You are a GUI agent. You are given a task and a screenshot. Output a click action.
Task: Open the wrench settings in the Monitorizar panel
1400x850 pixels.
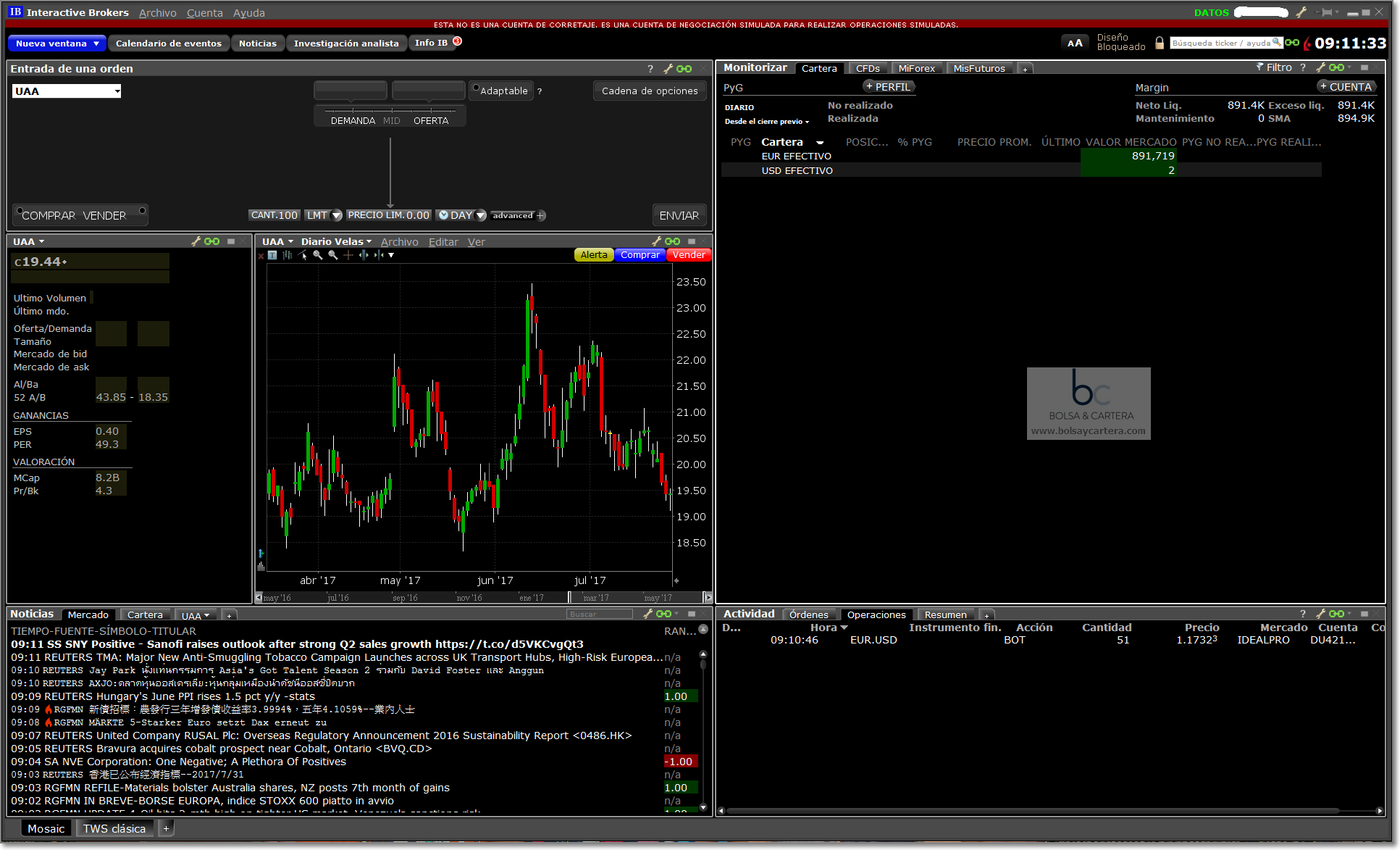[x=1320, y=67]
